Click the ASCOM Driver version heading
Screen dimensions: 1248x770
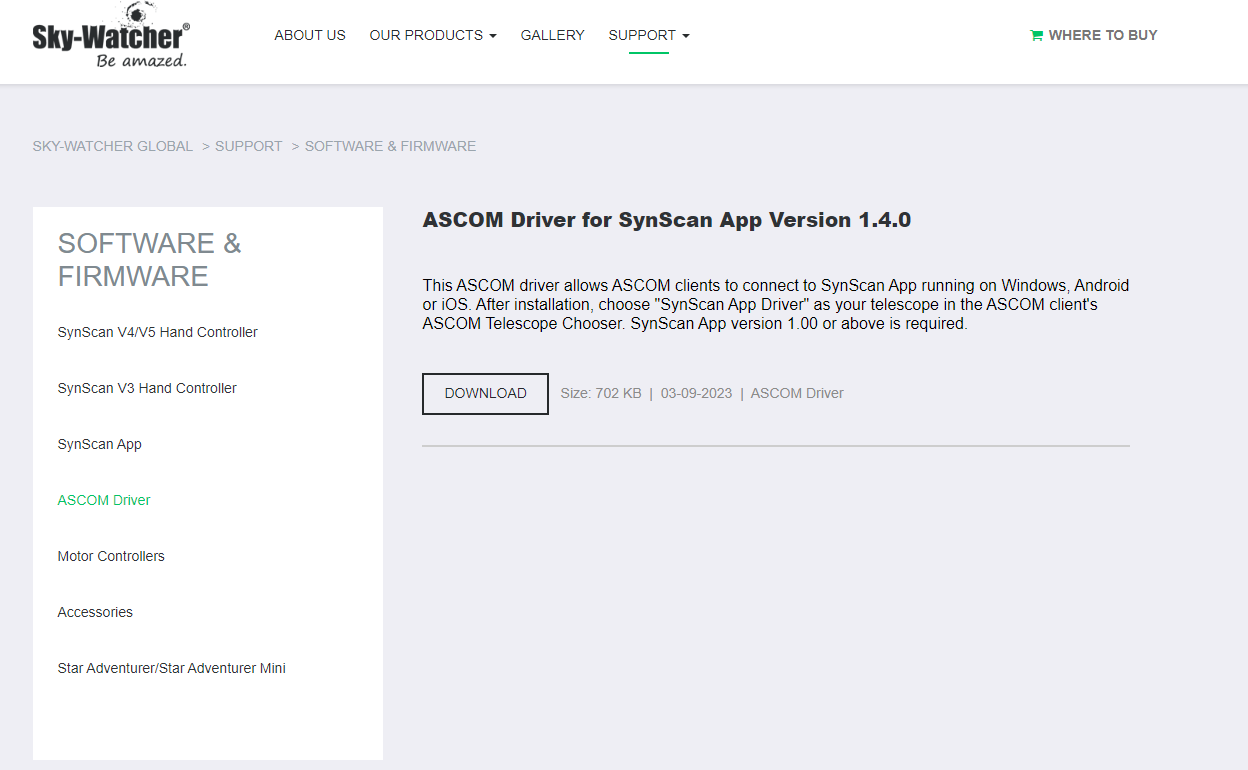coord(667,220)
